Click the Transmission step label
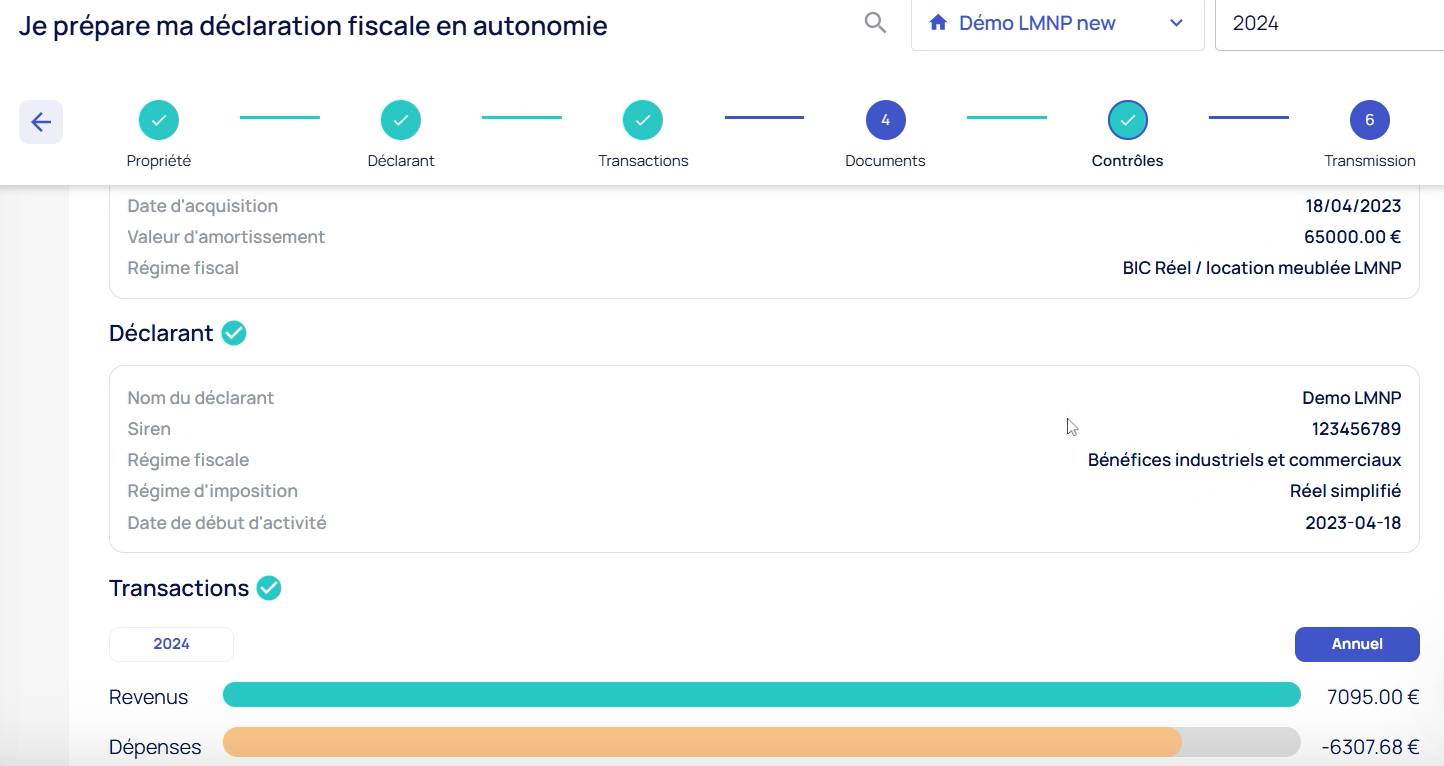The image size is (1444, 766). 1369,161
